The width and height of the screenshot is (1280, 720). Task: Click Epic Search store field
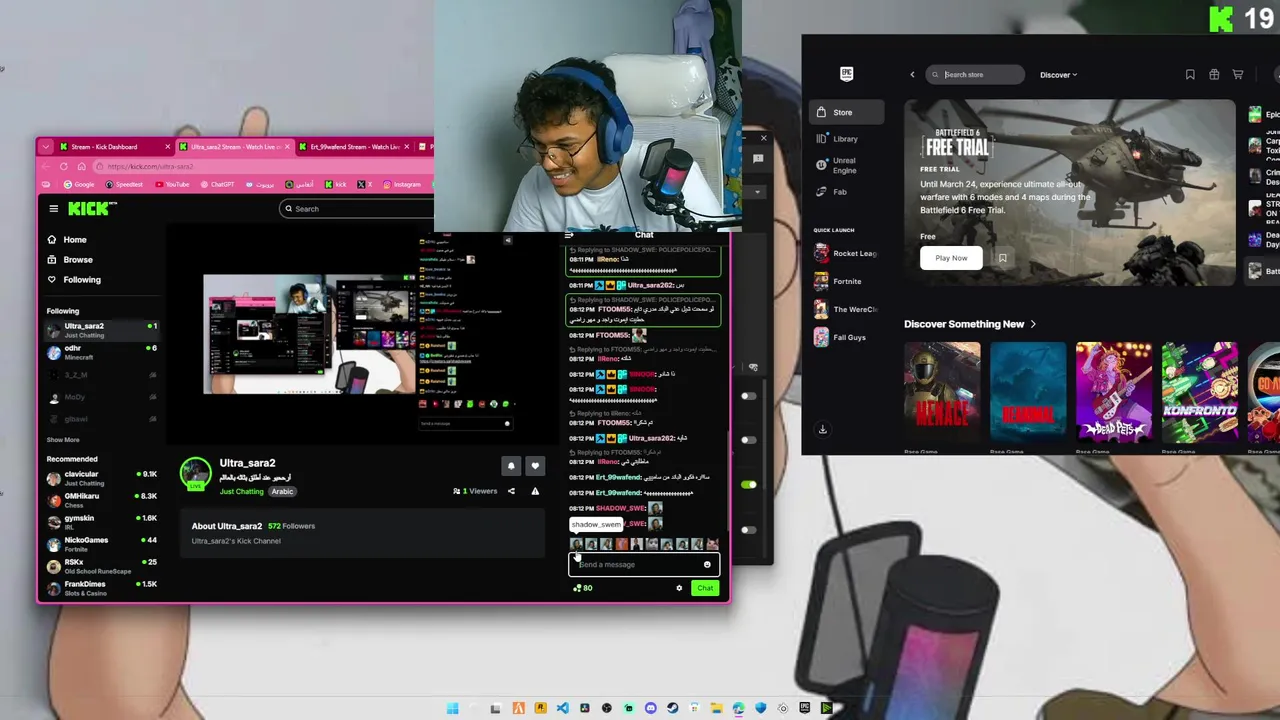coord(974,75)
